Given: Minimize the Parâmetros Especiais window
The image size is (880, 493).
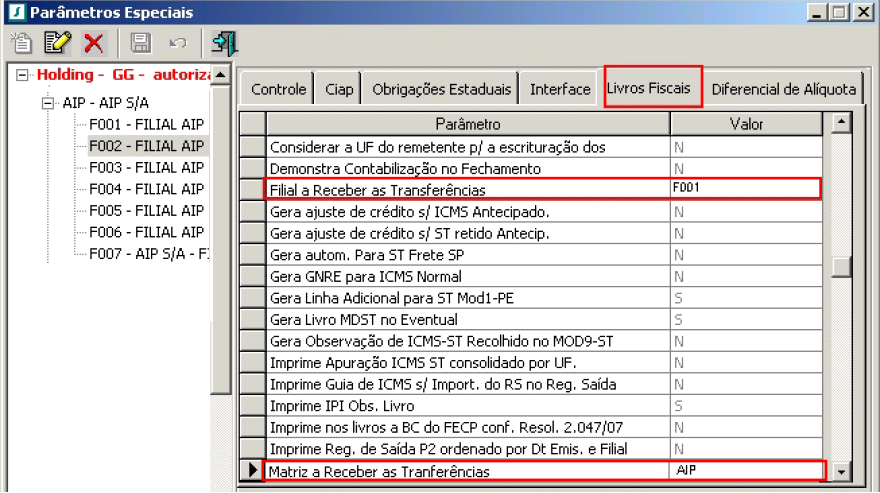Looking at the screenshot, I should 817,12.
